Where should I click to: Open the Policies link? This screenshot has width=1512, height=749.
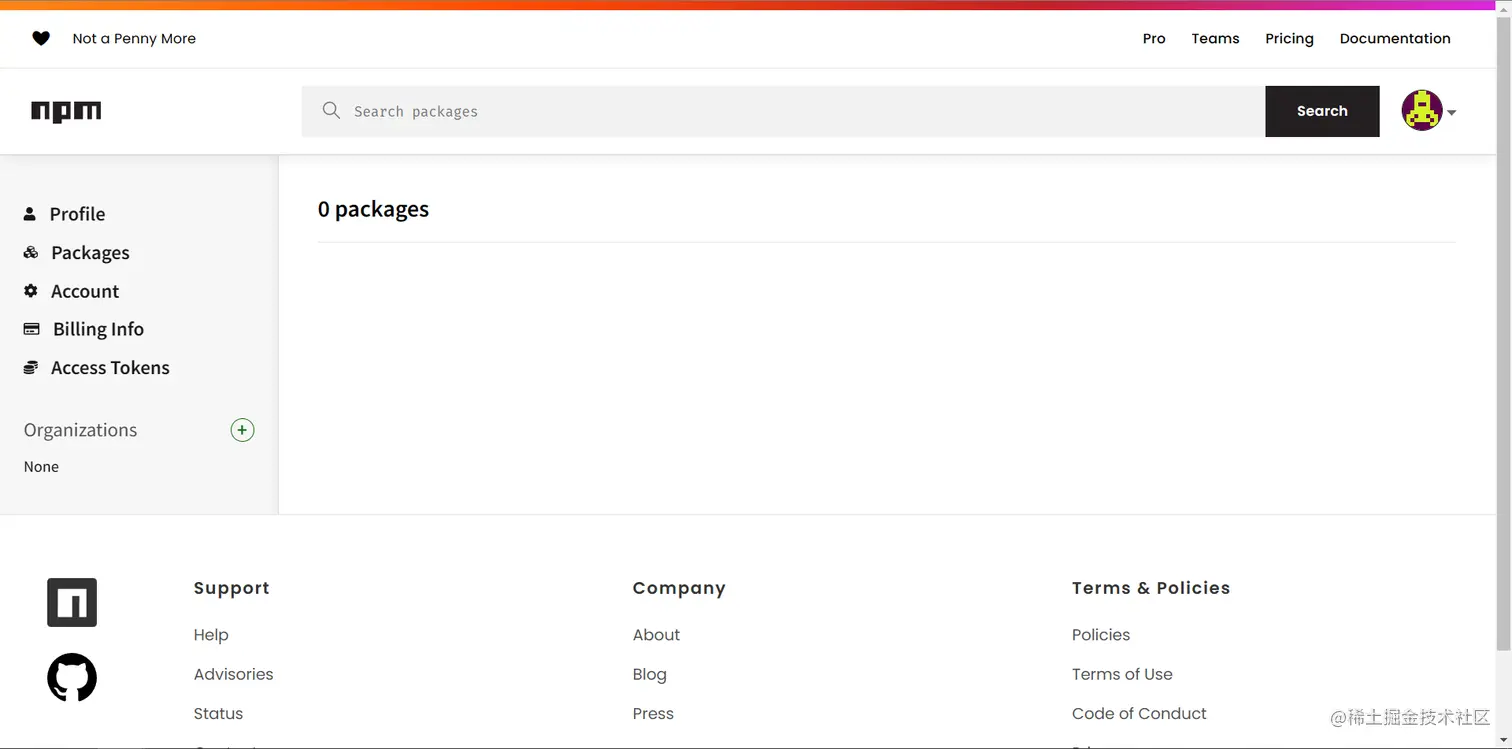[1100, 635]
